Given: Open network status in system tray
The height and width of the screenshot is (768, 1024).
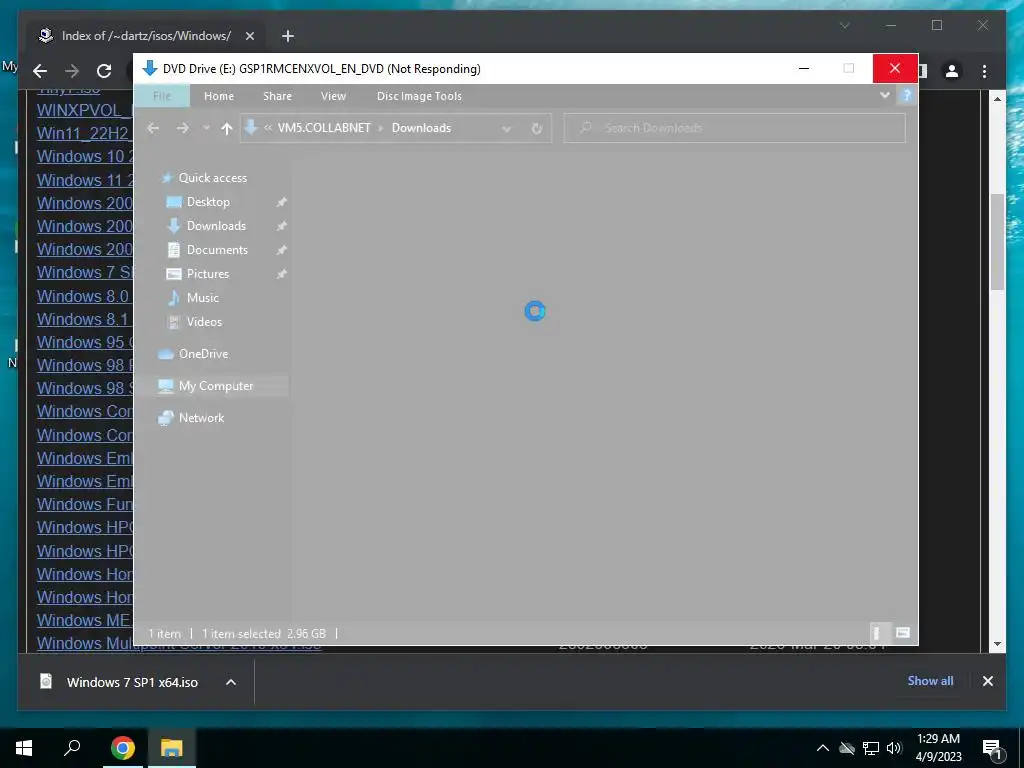Looking at the screenshot, I should coord(871,748).
